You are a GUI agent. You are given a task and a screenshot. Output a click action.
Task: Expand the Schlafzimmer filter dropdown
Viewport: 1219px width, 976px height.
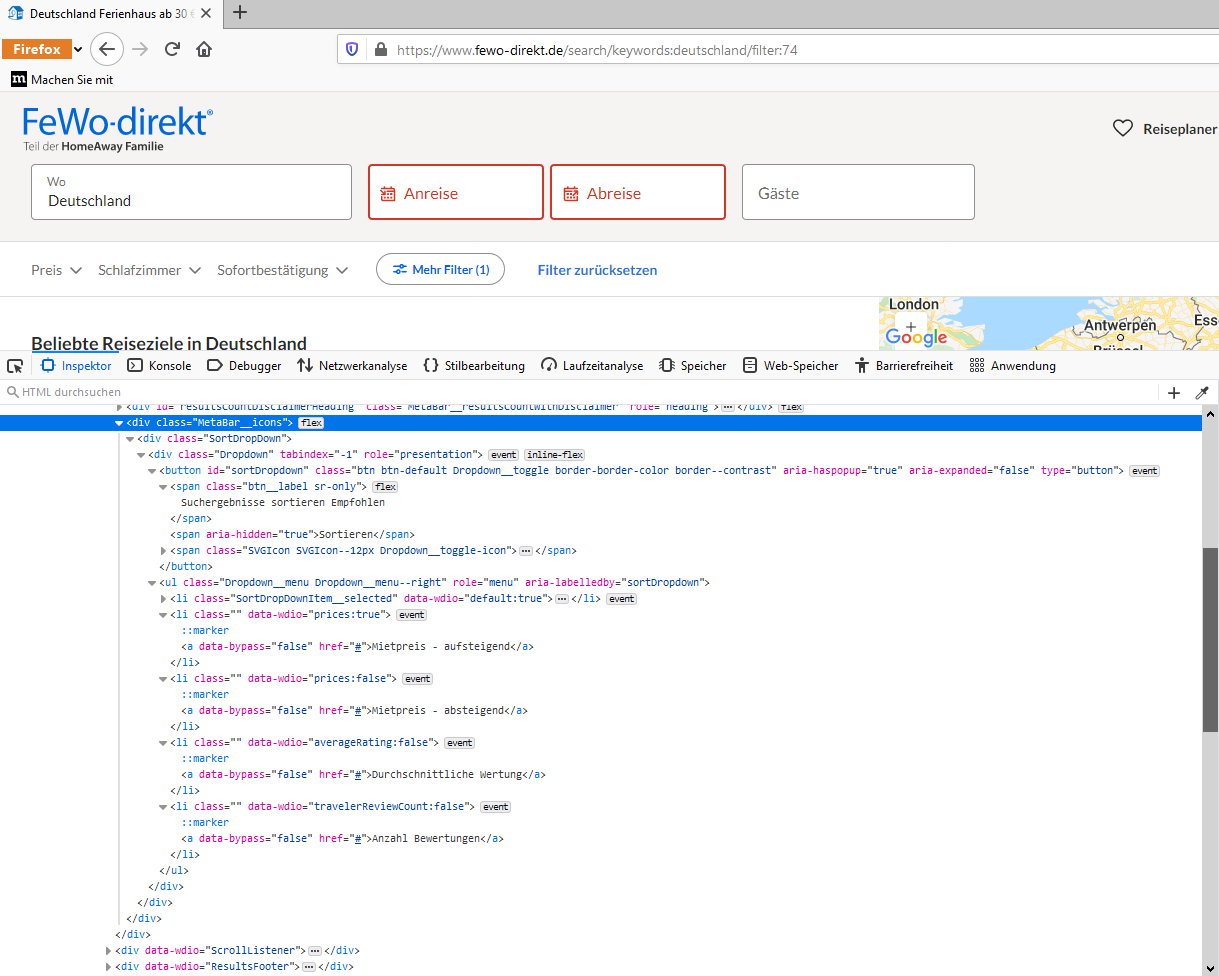pyautogui.click(x=149, y=270)
